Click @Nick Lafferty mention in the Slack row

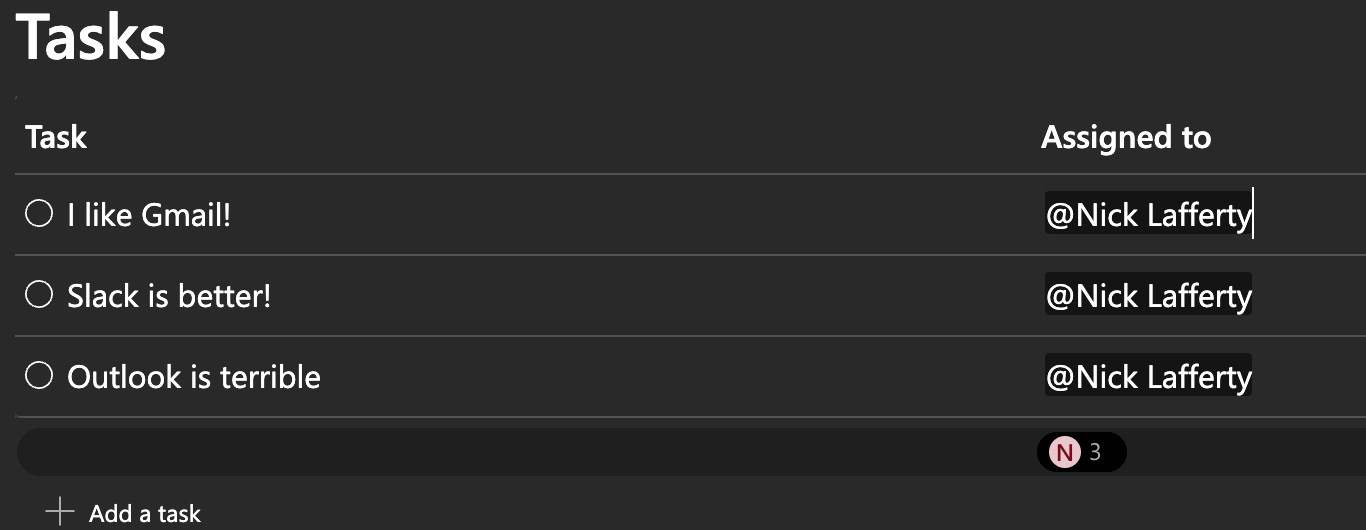1149,296
